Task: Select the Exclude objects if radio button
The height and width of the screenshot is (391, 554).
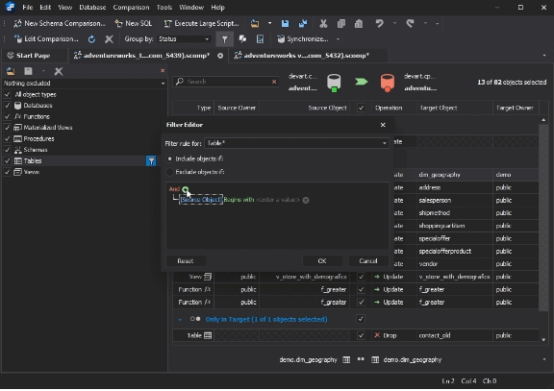Action: [170, 172]
